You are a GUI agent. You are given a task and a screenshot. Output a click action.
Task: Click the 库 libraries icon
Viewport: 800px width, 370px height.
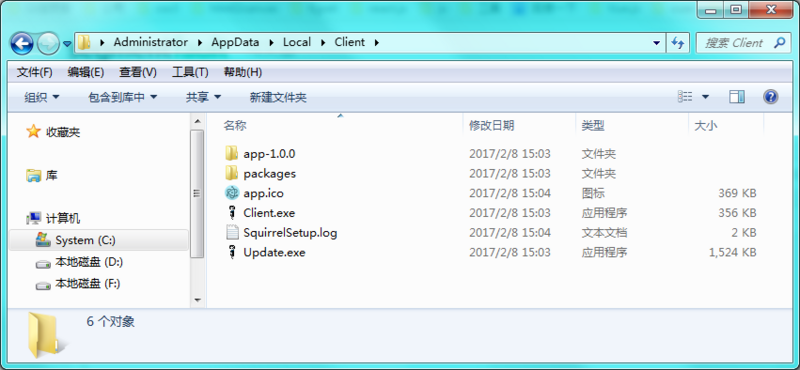pyautogui.click(x=34, y=176)
